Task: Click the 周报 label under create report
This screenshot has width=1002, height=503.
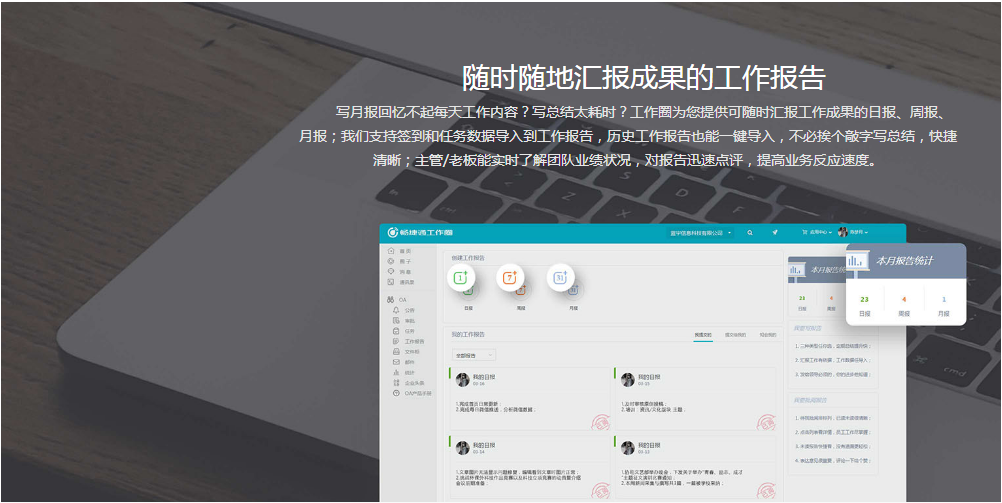Action: point(521,308)
